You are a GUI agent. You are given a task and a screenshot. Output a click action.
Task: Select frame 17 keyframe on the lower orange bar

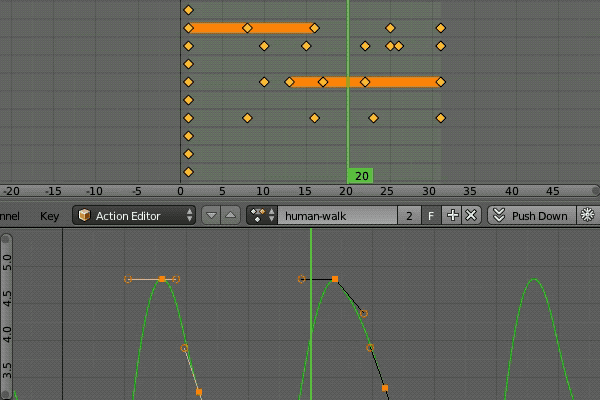323,82
